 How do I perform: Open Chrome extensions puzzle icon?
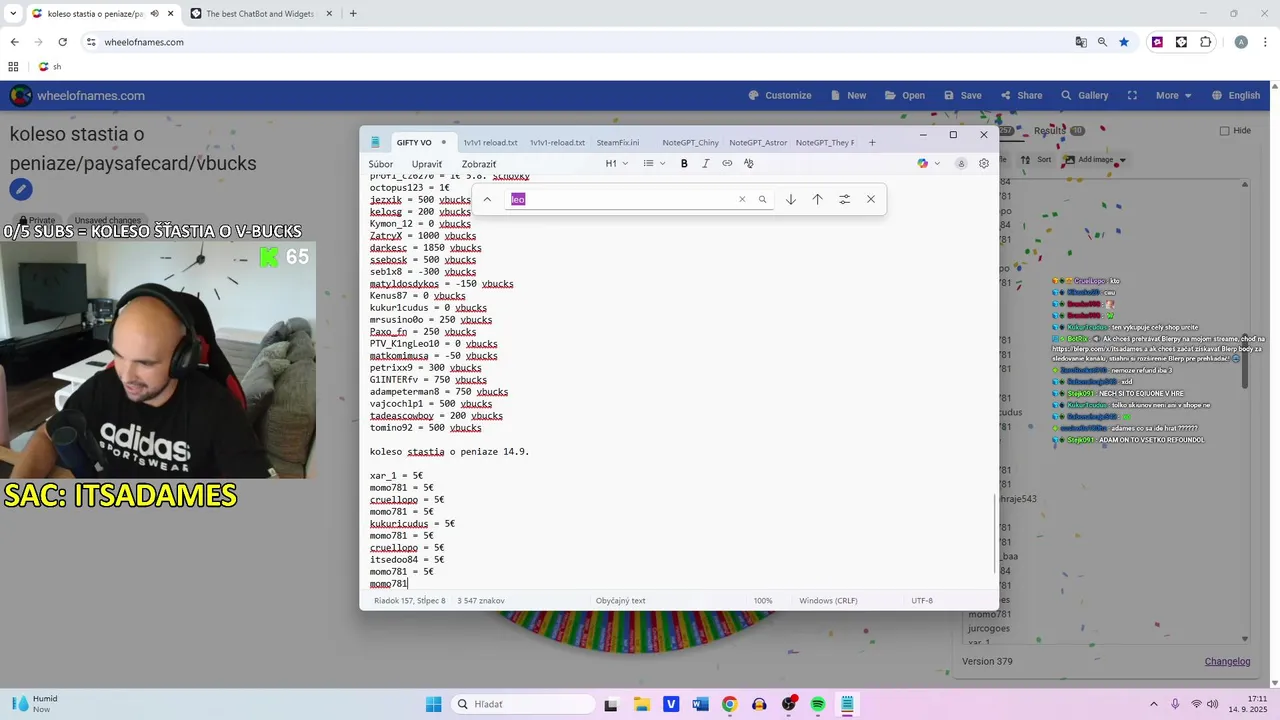tap(1205, 42)
